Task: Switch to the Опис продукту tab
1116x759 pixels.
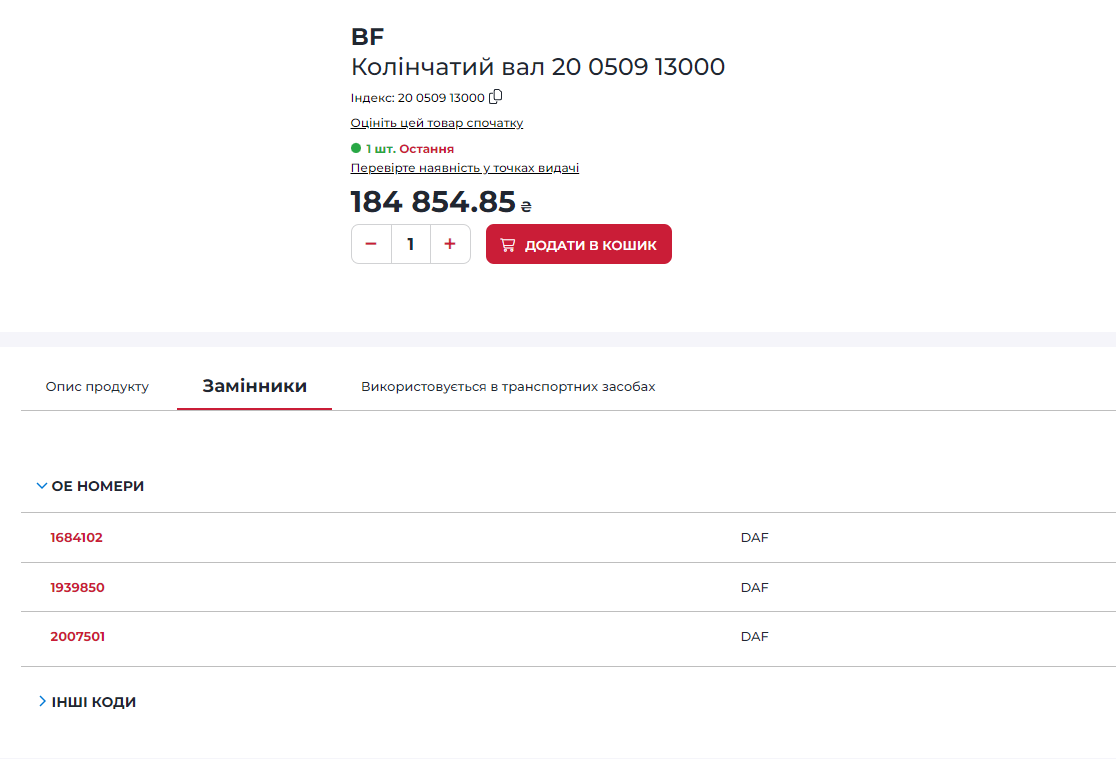Action: [x=97, y=387]
